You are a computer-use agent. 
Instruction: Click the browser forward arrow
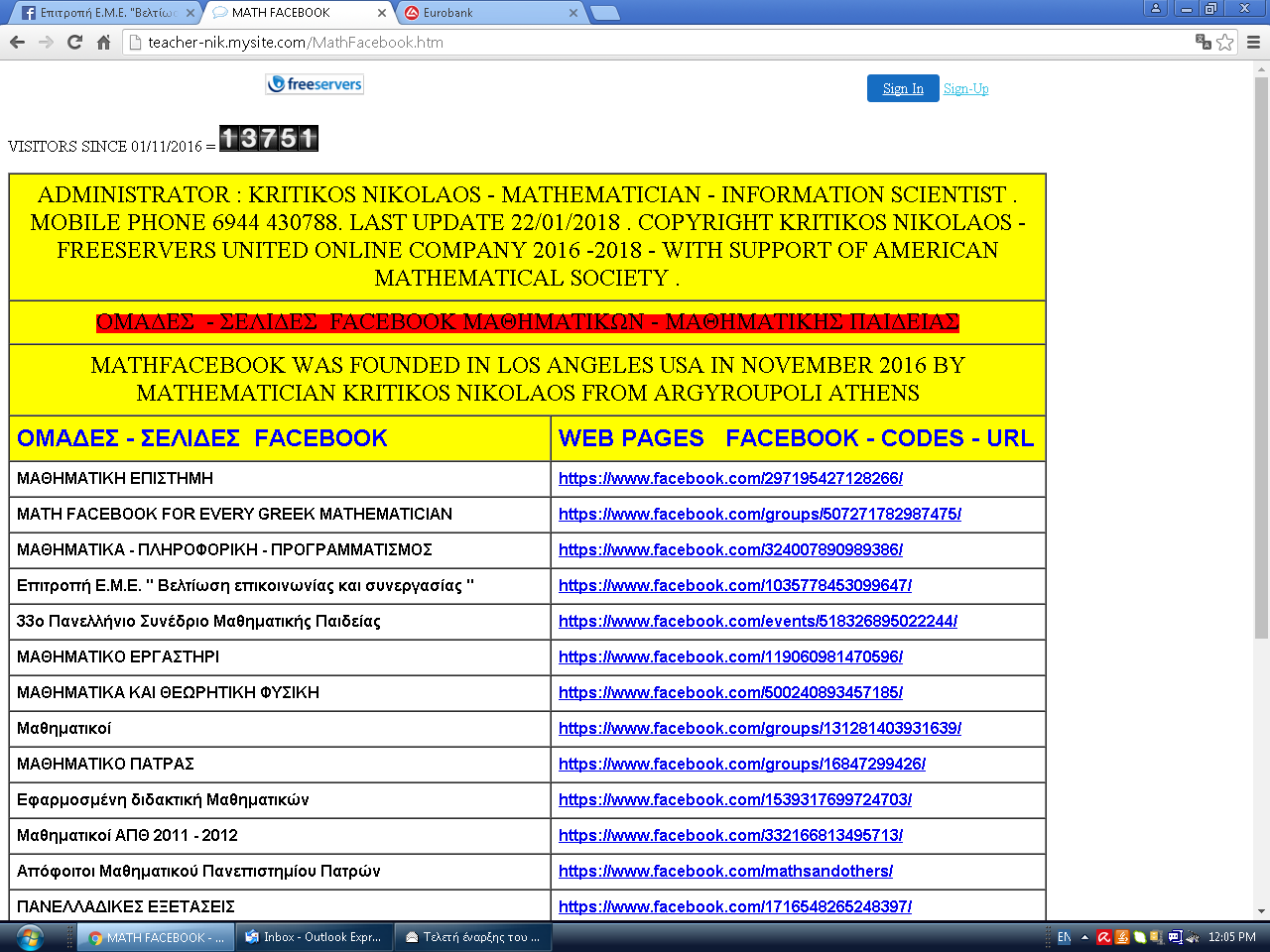pyautogui.click(x=46, y=42)
